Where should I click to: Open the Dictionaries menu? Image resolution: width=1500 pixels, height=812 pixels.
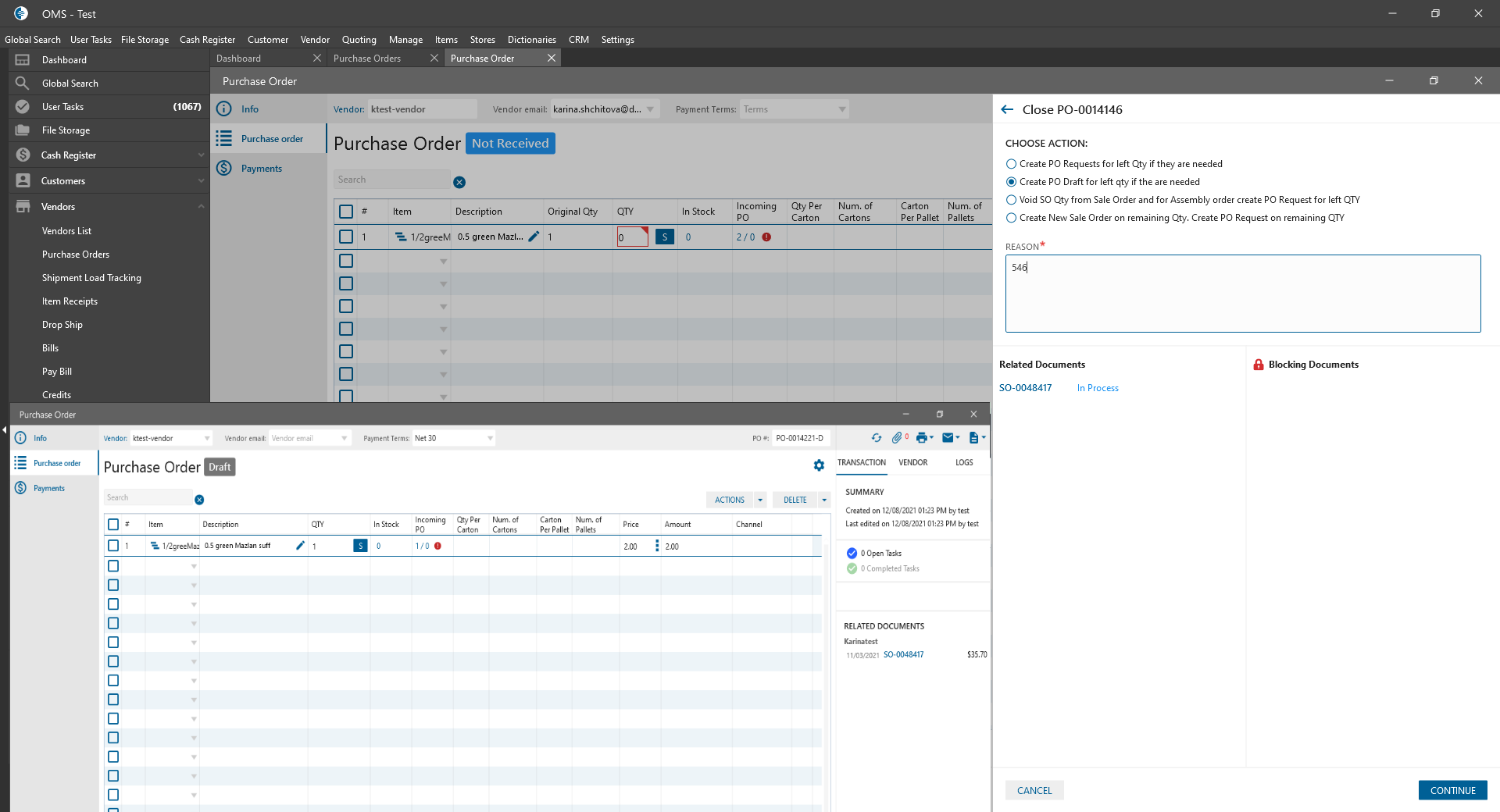click(531, 40)
